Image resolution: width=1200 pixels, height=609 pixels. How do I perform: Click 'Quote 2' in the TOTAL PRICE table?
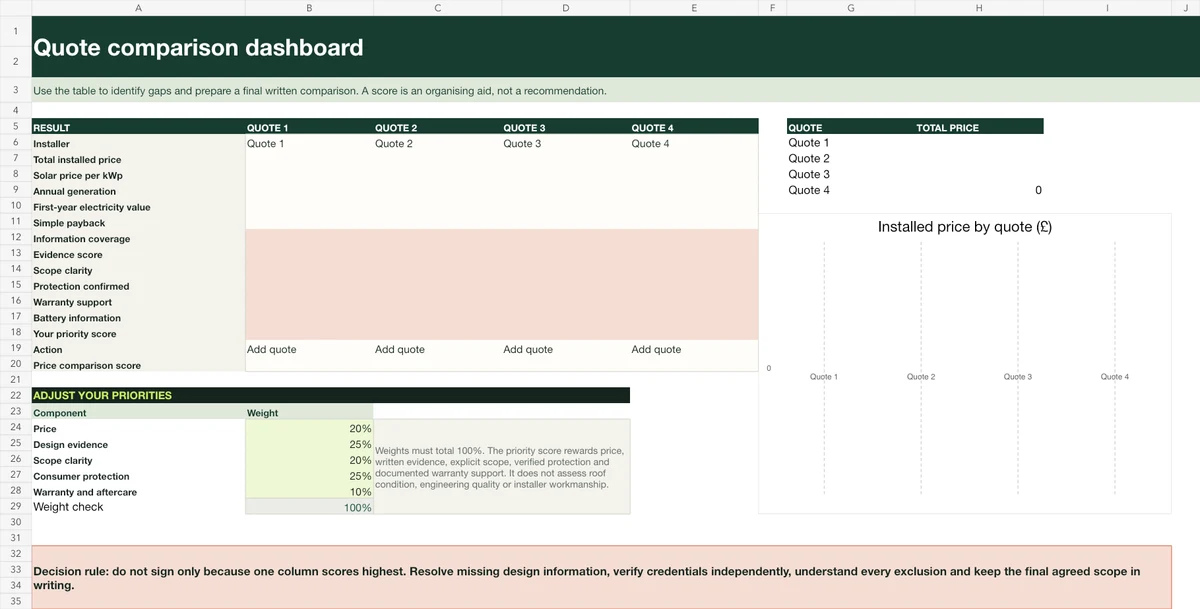click(x=809, y=158)
